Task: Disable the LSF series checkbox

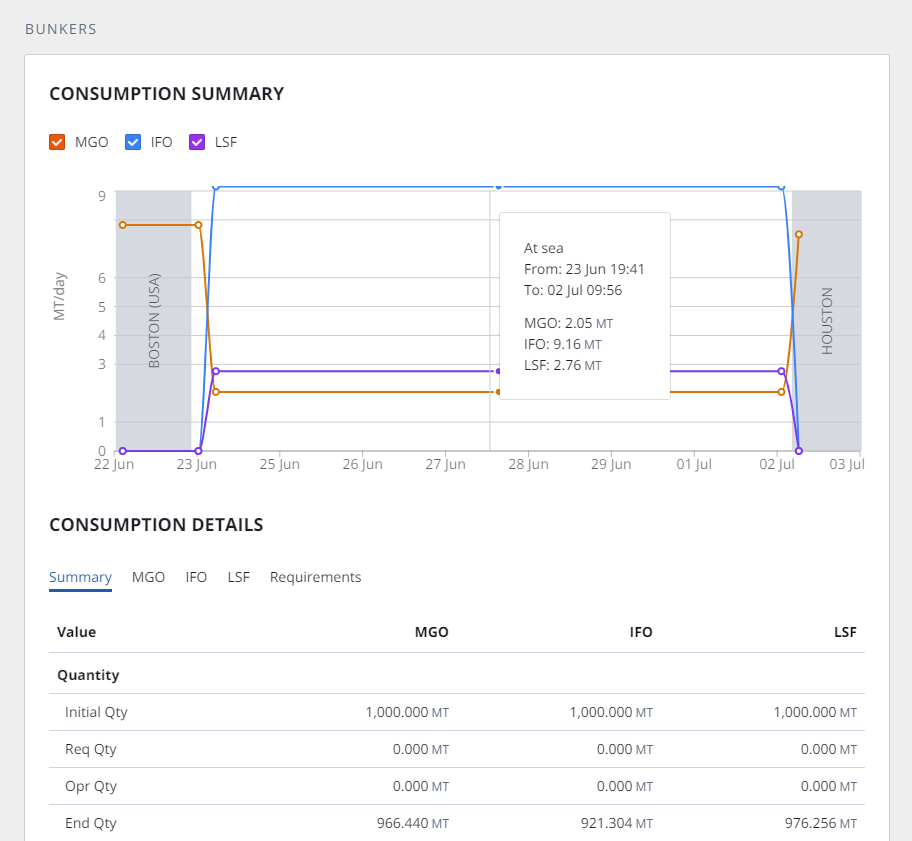Action: coord(197,142)
